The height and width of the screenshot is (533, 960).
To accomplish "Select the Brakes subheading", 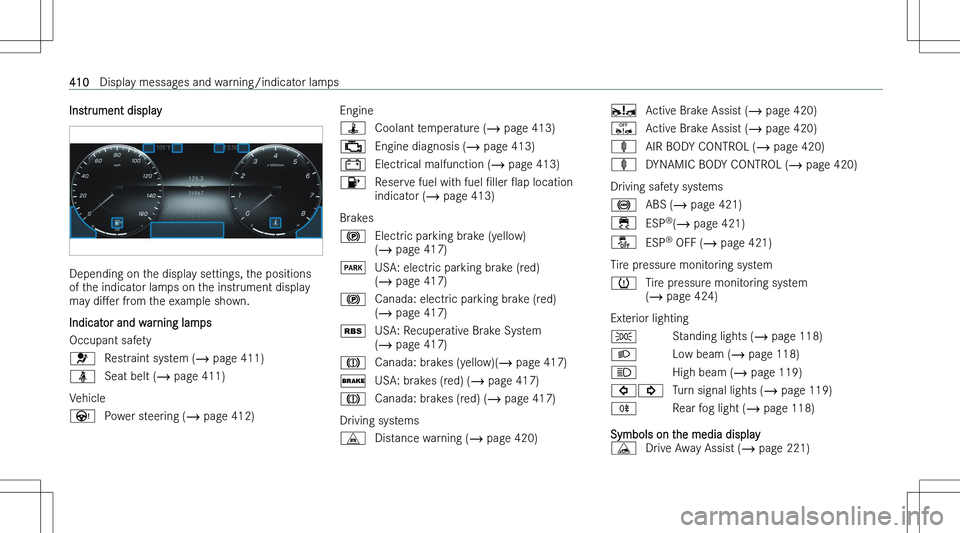I will point(356,218).
